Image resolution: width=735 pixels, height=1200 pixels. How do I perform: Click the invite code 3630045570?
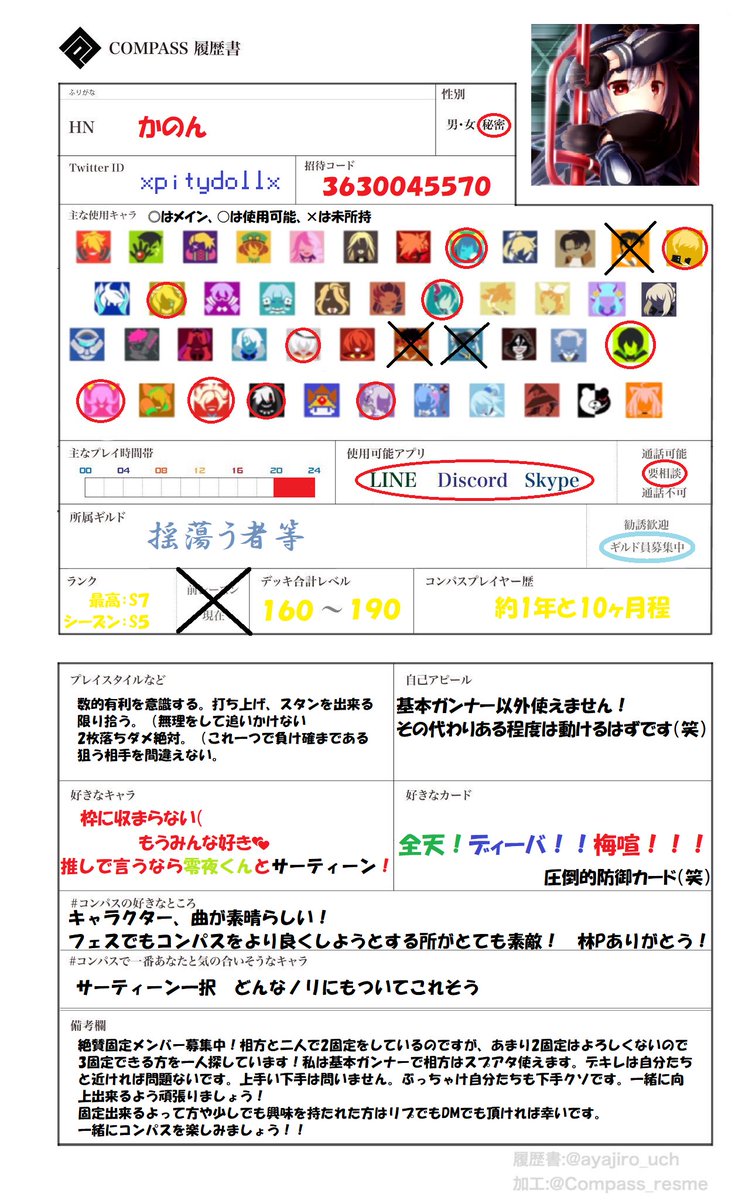pyautogui.click(x=406, y=186)
